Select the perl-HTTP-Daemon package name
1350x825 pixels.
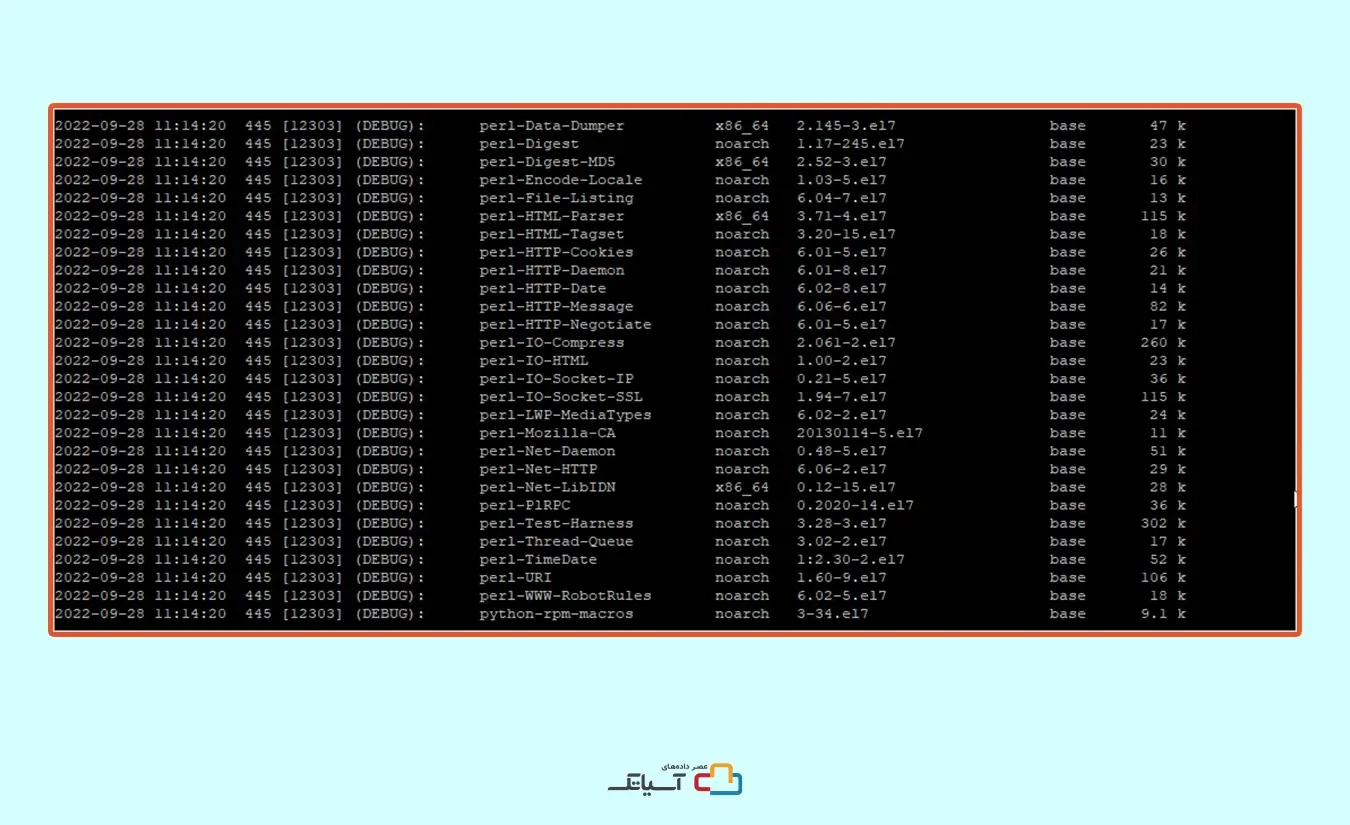pyautogui.click(x=551, y=270)
